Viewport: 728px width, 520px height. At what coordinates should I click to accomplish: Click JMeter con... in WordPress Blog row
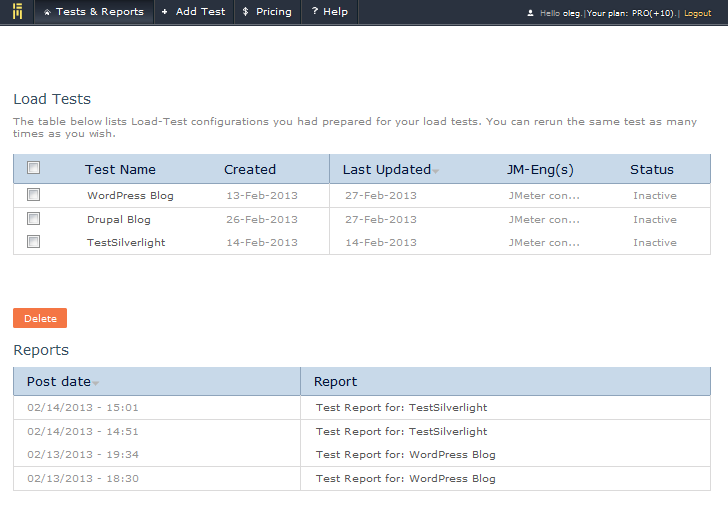pos(544,195)
